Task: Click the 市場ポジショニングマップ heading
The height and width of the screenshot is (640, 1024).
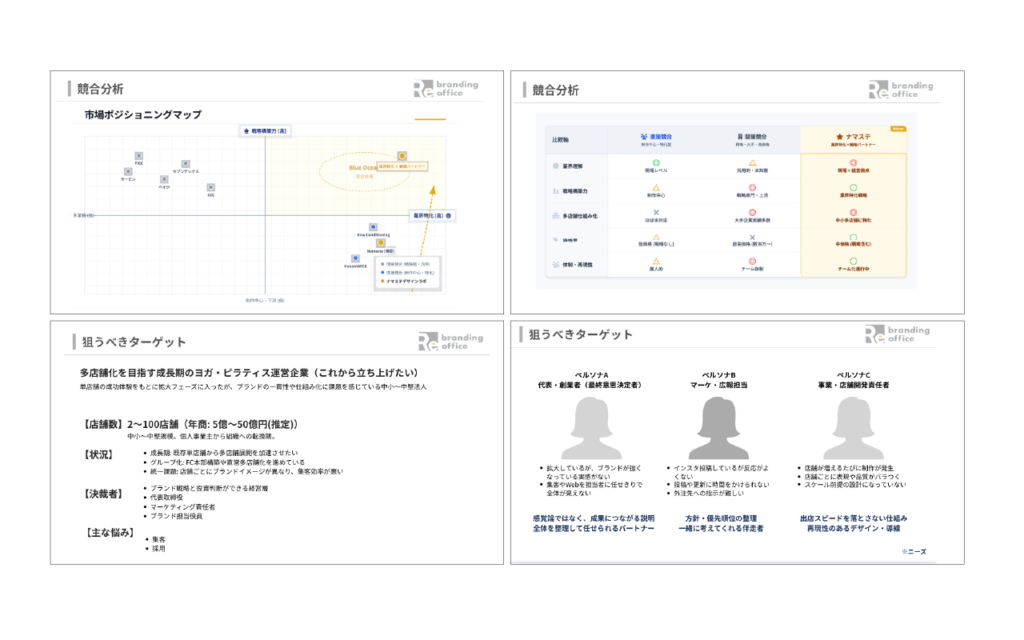Action: tap(142, 115)
